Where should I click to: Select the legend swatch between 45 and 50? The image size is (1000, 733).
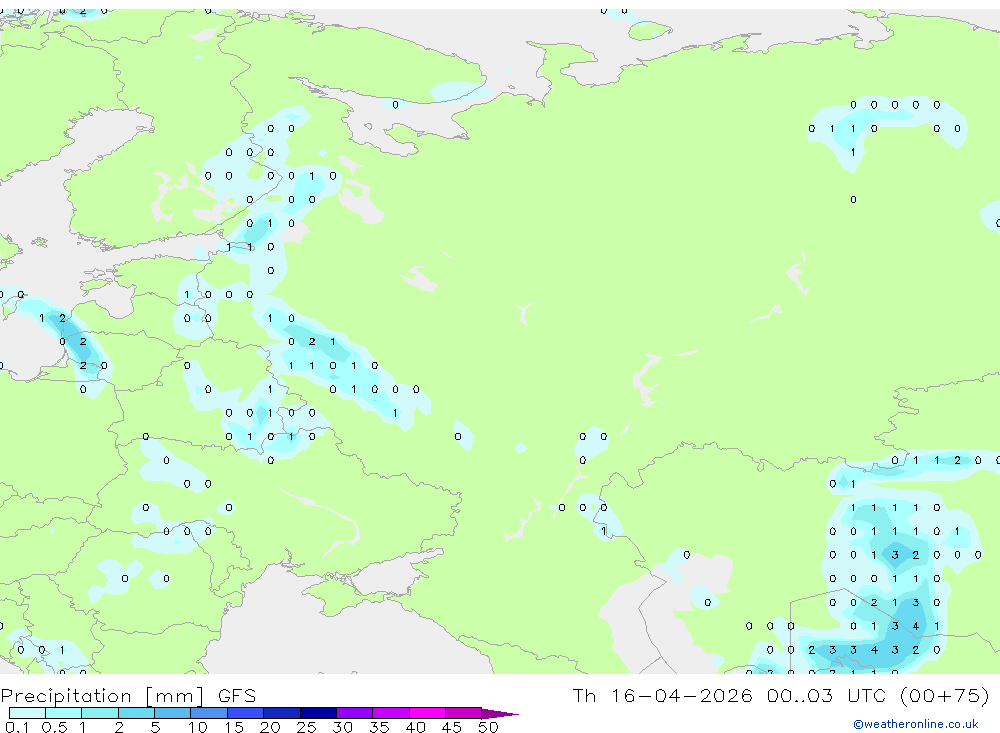click(464, 713)
